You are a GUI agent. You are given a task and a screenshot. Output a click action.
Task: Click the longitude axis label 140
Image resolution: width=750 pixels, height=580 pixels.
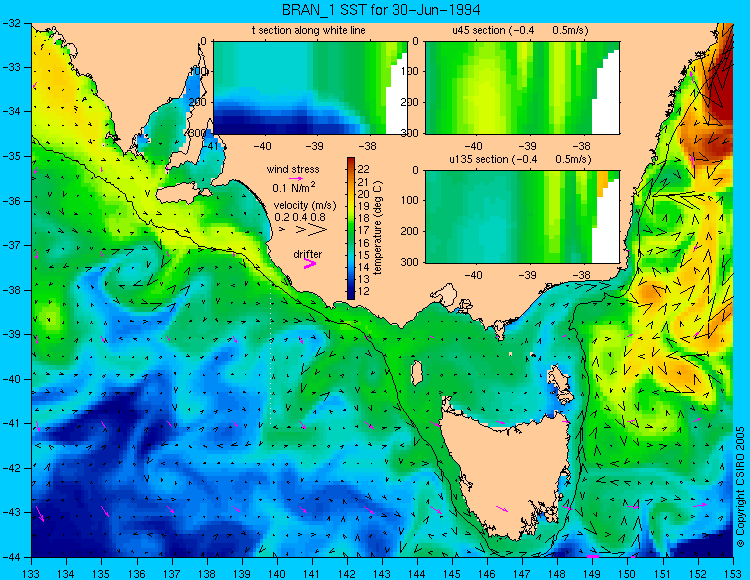point(277,574)
